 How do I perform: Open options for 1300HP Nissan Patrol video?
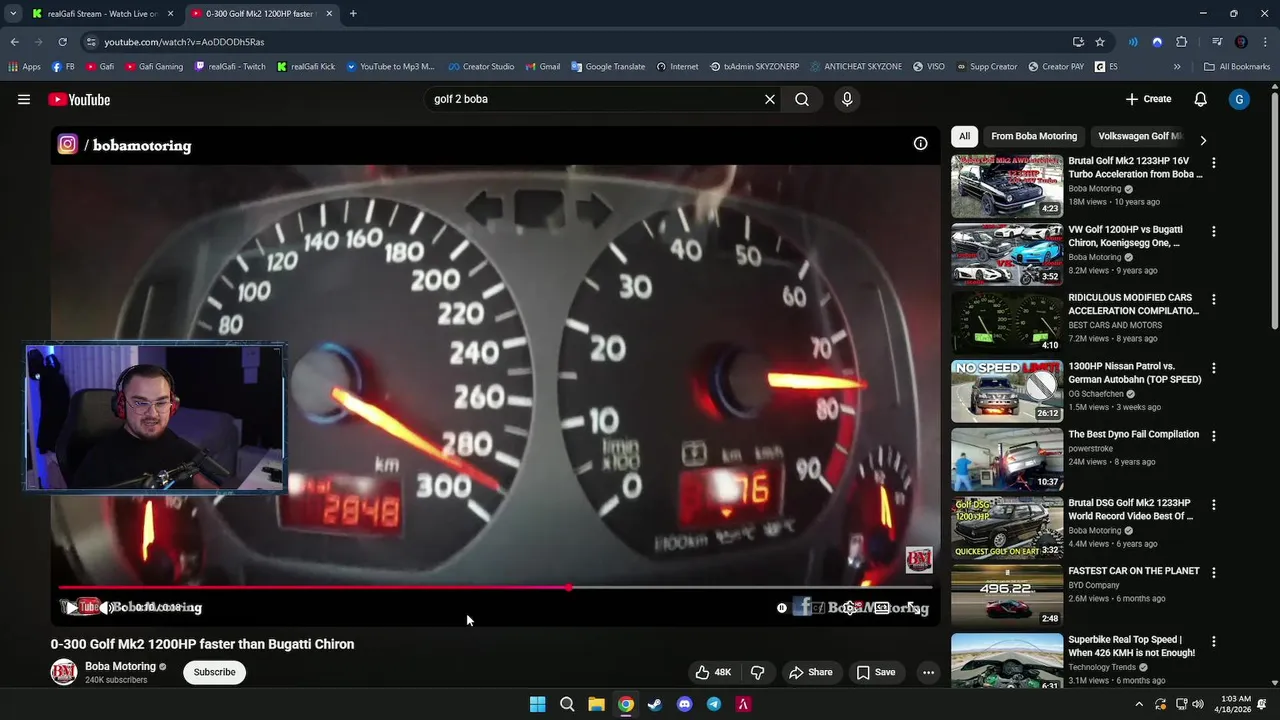tap(1214, 368)
